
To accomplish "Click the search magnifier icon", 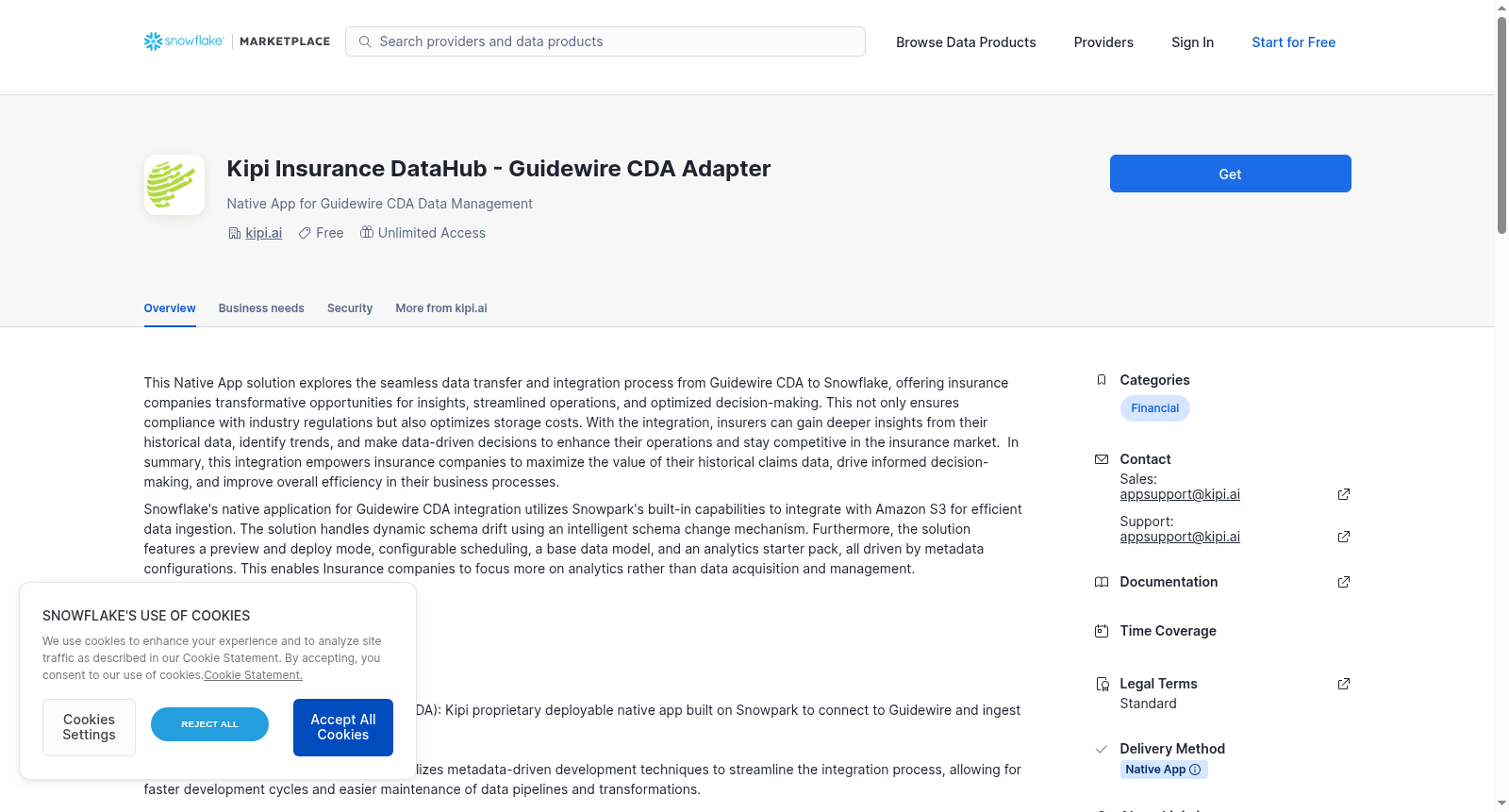I will click(x=365, y=41).
